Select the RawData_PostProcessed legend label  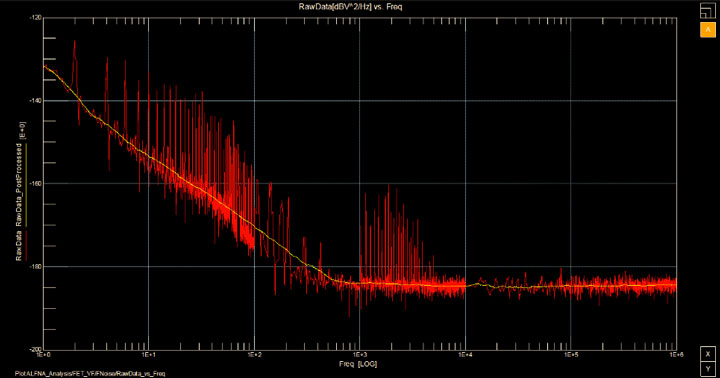coord(19,185)
